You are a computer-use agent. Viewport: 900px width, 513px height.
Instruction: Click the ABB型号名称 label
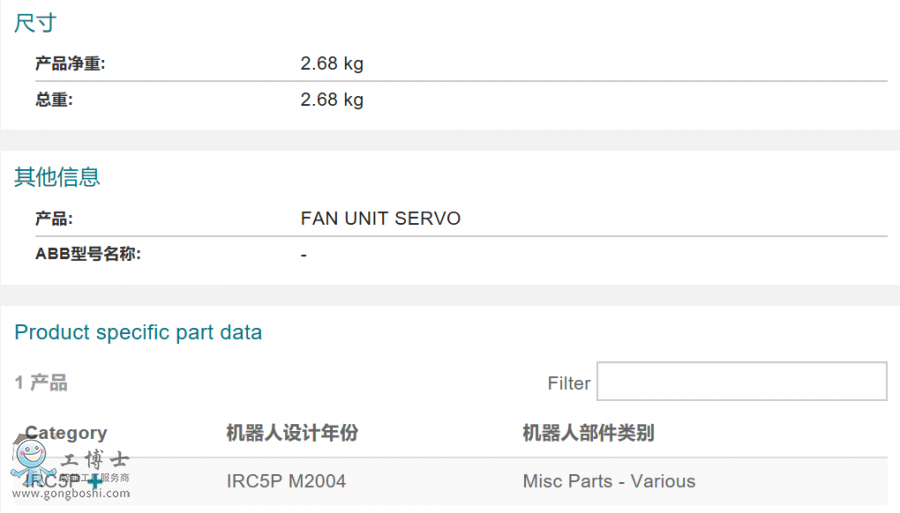(88, 254)
